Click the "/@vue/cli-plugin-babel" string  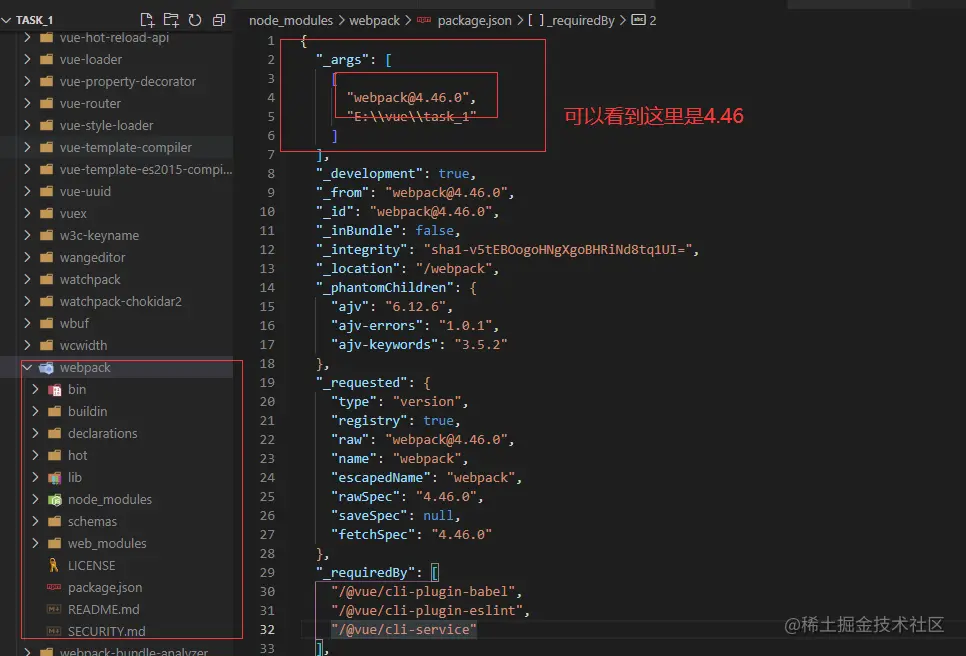pos(423,591)
